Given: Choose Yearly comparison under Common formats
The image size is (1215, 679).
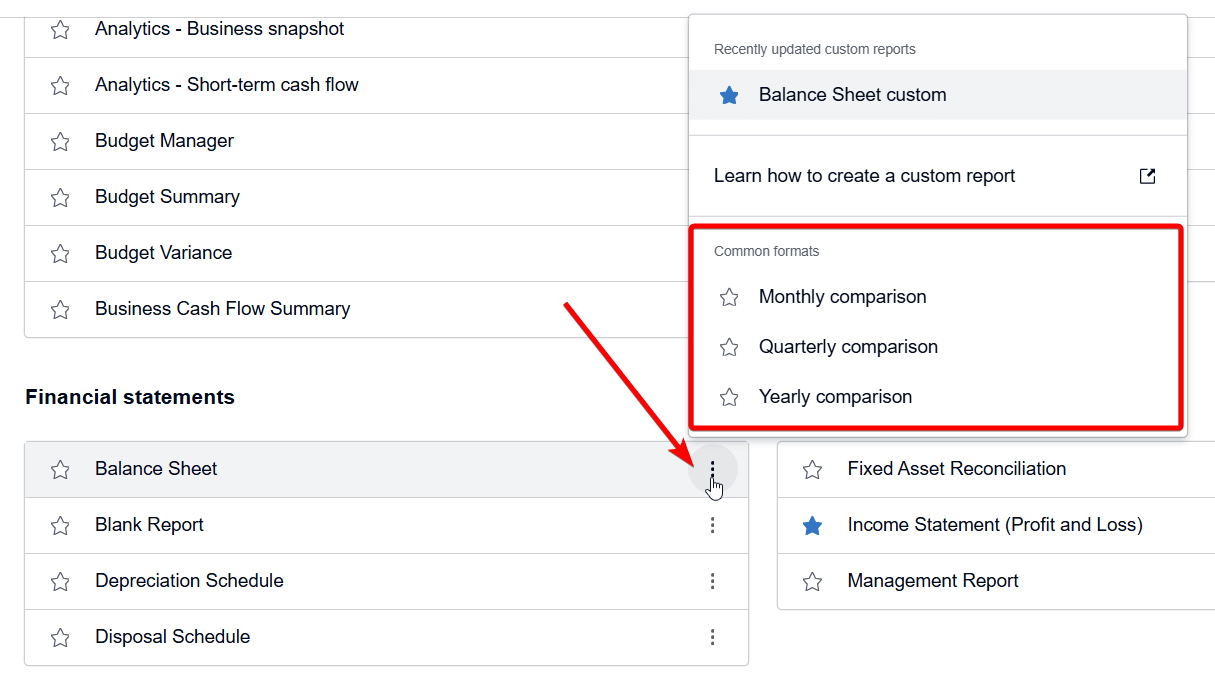Looking at the screenshot, I should pyautogui.click(x=836, y=396).
